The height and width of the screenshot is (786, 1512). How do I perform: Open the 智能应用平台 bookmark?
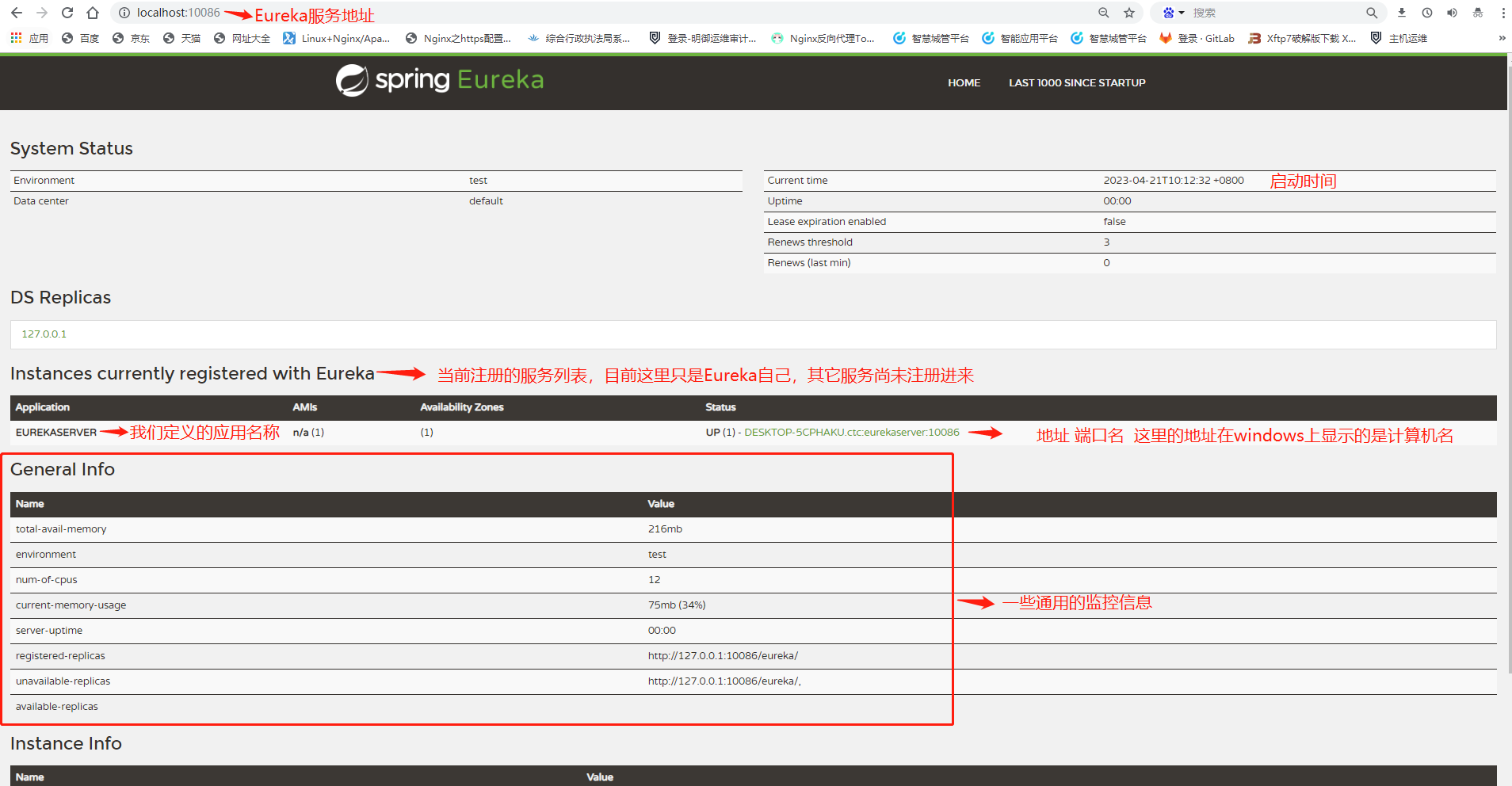point(1020,38)
